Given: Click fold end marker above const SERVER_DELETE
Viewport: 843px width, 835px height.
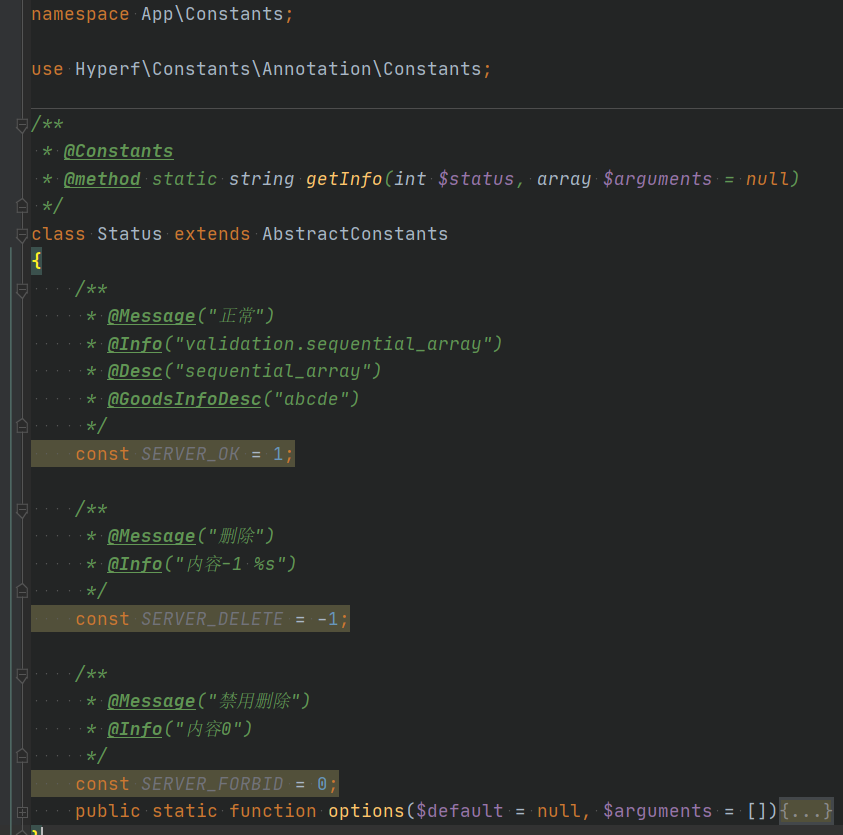Looking at the screenshot, I should tap(22, 591).
